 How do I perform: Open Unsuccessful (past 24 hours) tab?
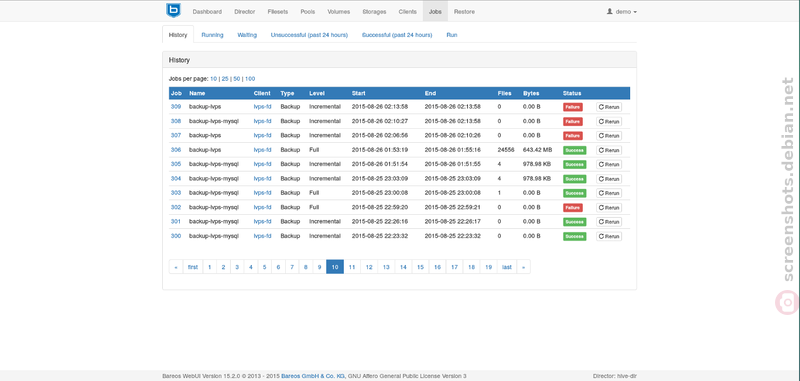click(309, 35)
